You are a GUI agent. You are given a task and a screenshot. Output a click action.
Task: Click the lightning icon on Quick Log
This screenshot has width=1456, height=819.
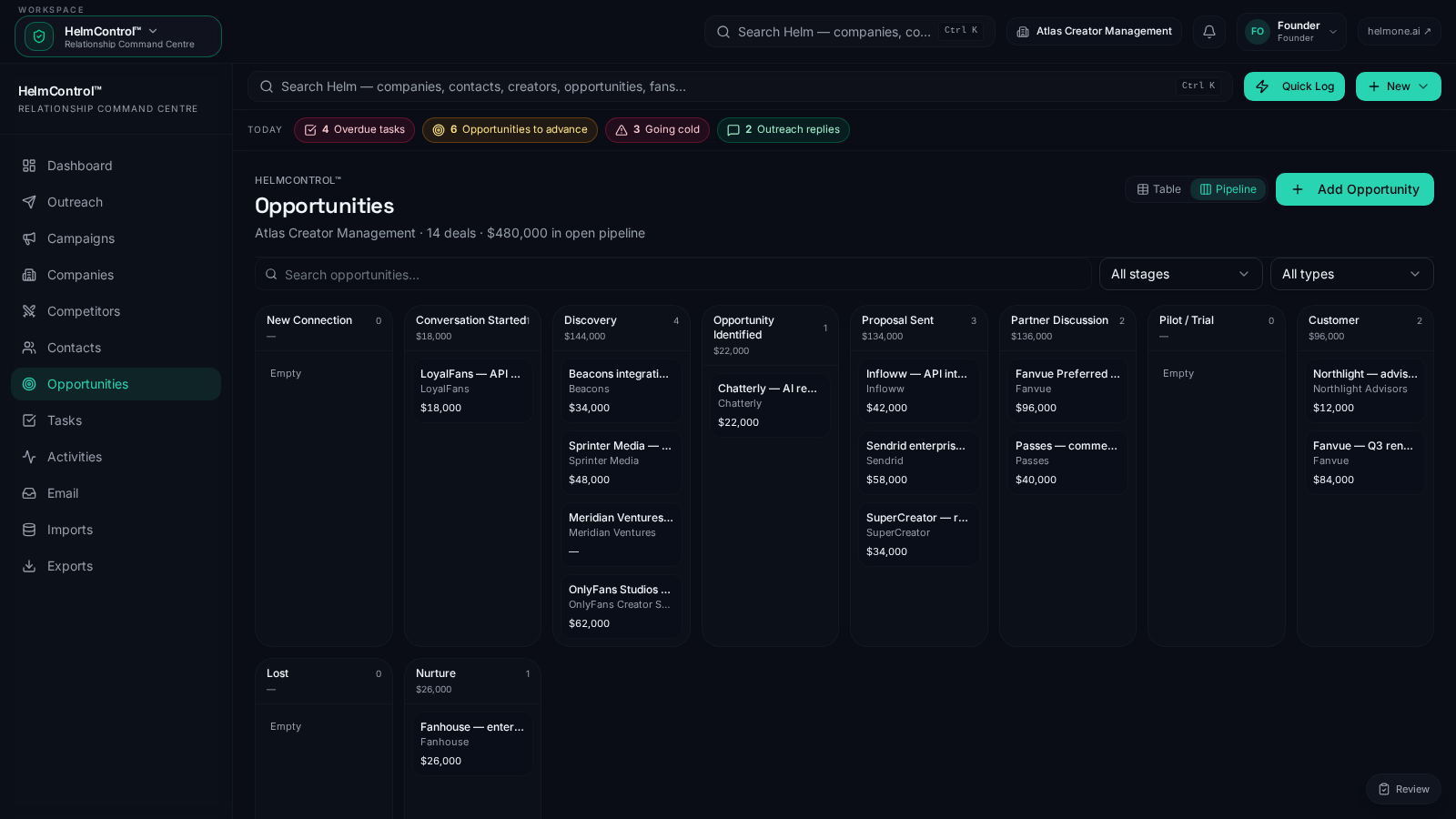pos(1262,86)
